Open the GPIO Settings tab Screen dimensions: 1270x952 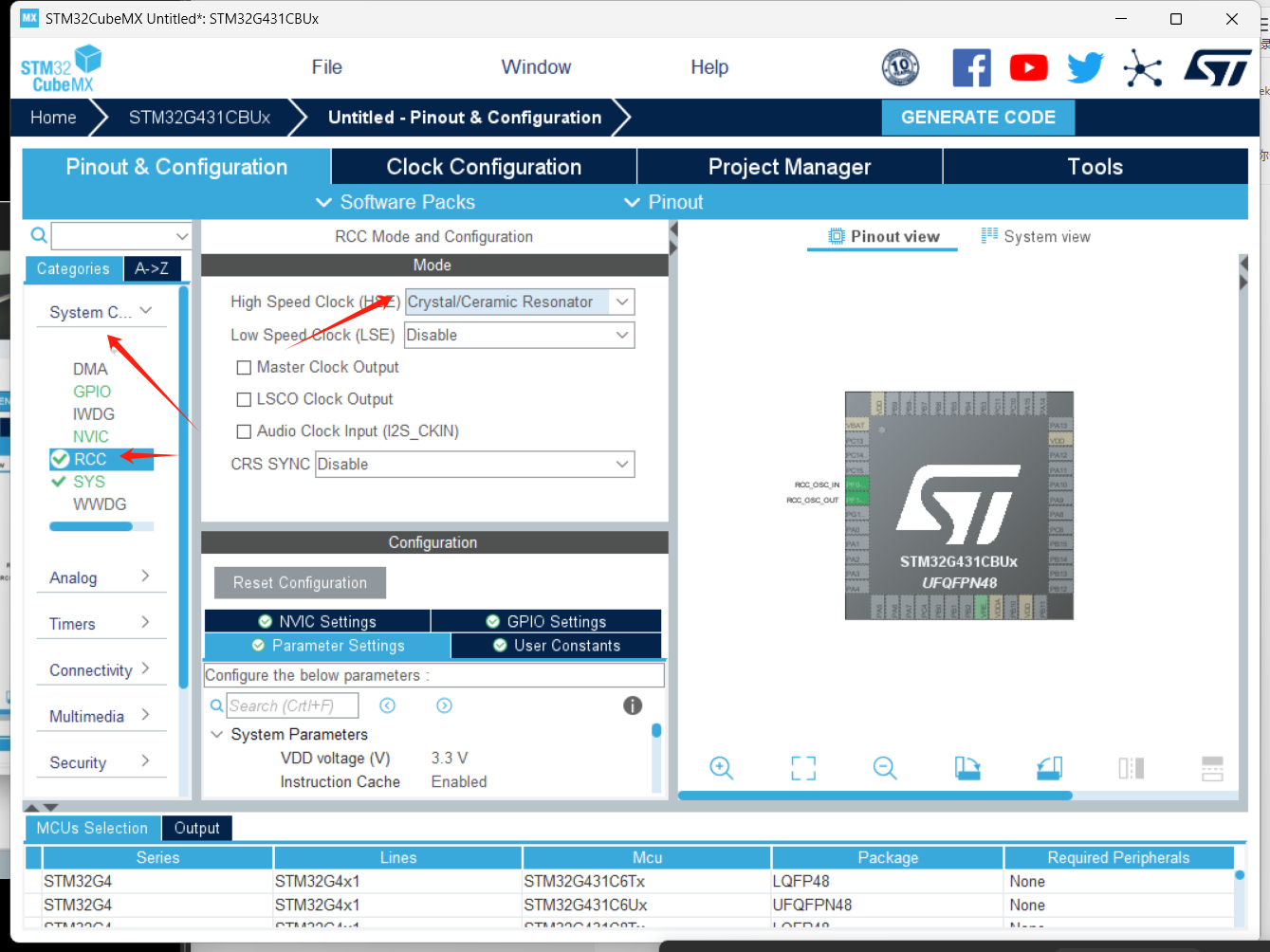click(546, 621)
